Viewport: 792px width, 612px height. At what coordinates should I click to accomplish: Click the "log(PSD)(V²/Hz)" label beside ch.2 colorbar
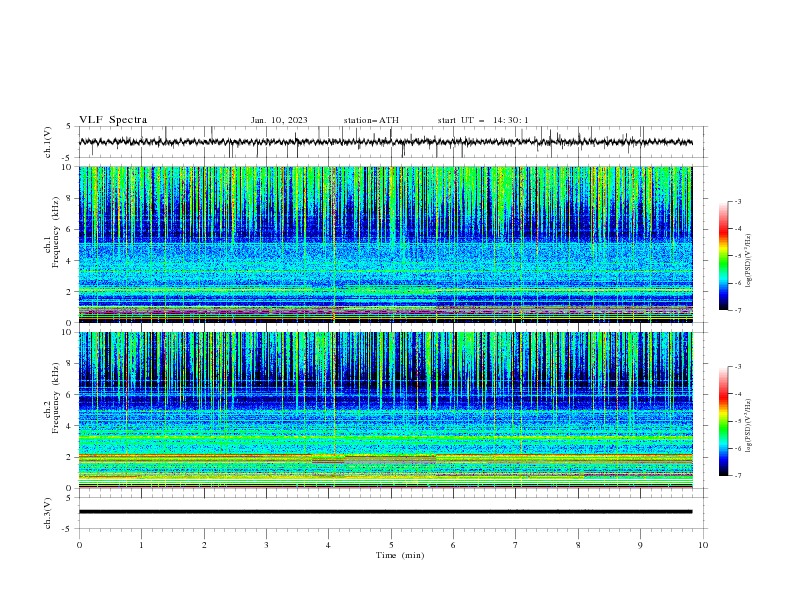click(749, 426)
